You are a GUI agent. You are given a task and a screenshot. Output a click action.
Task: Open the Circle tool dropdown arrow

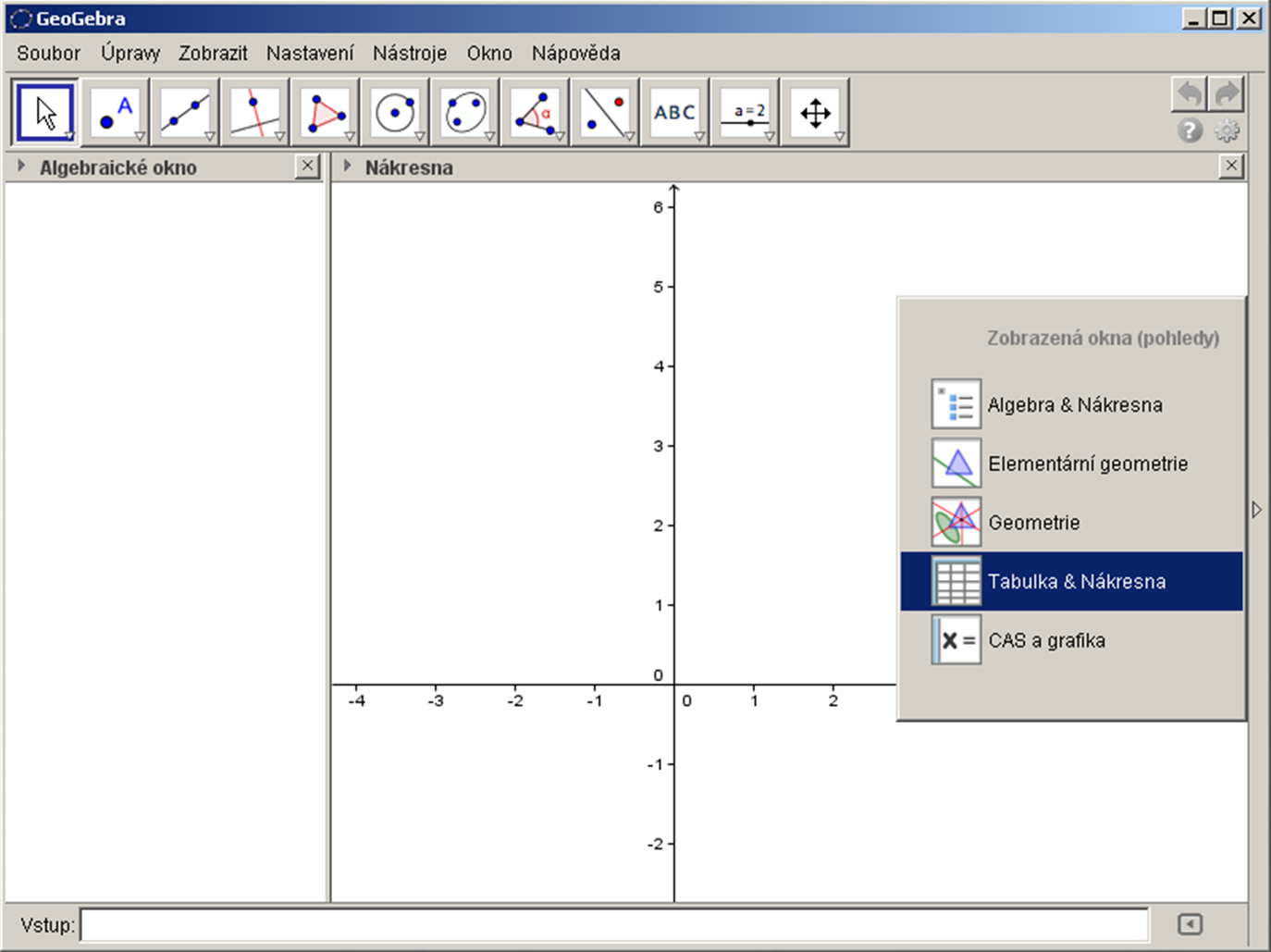coord(420,136)
